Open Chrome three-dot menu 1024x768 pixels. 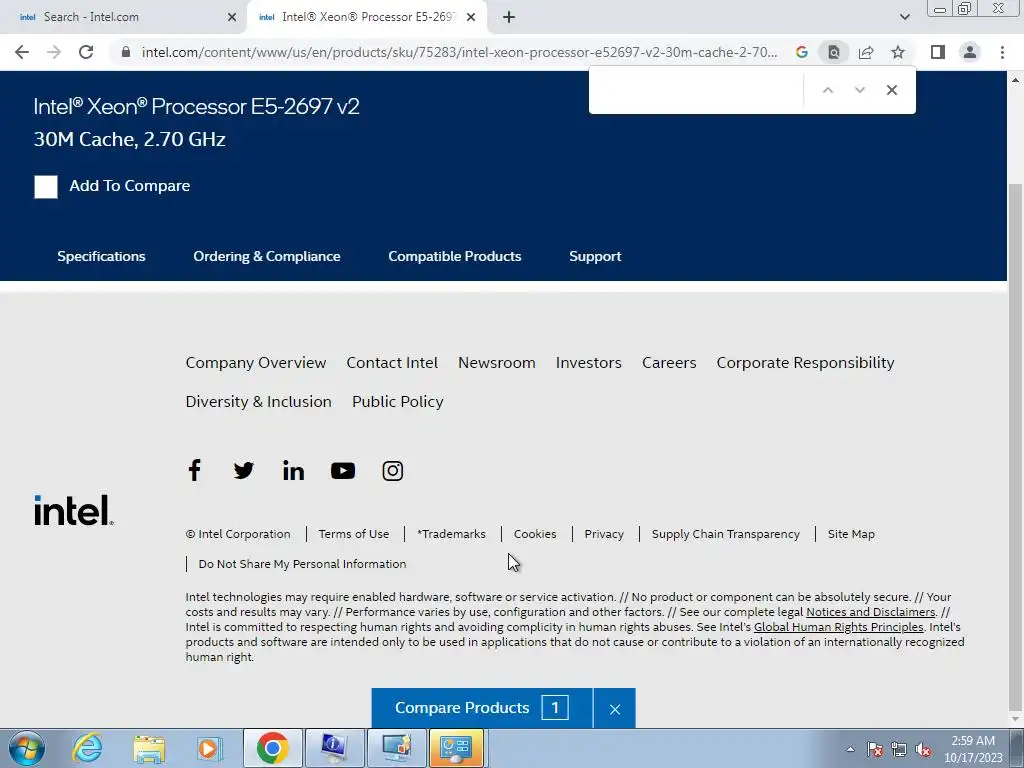1002,52
